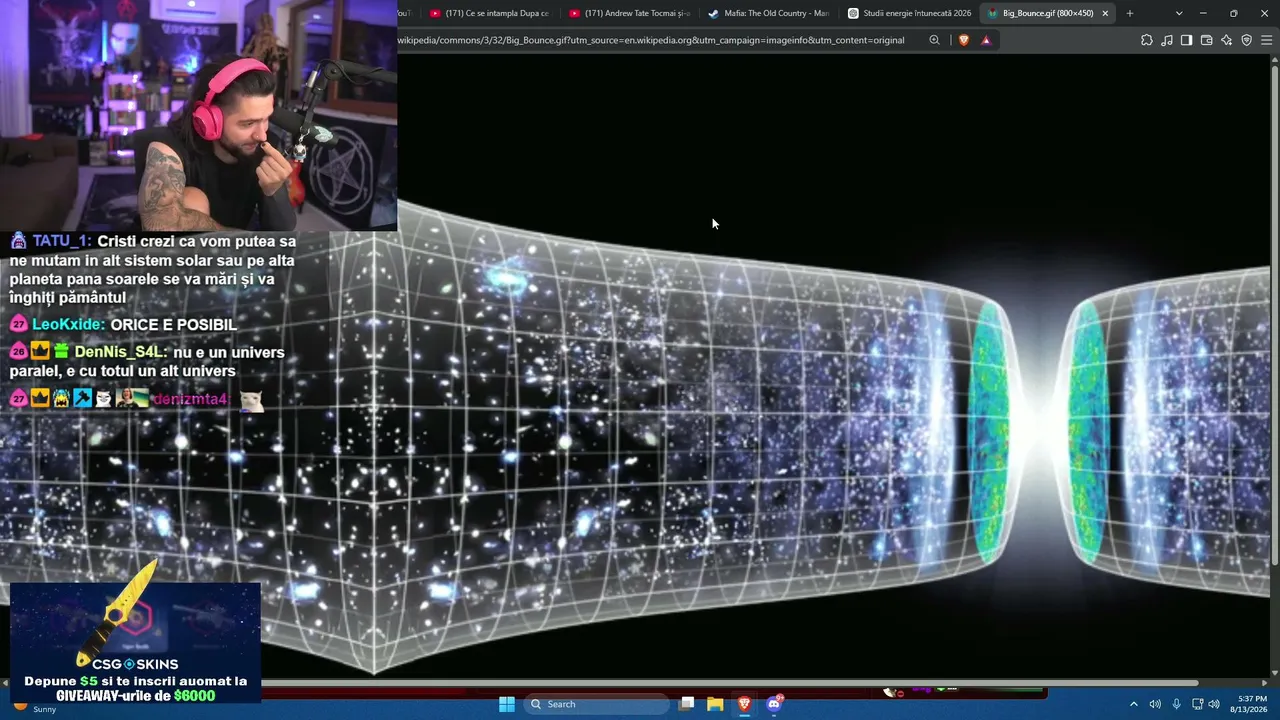
Task: Expand the tab search dropdown arrow
Action: pos(1179,13)
